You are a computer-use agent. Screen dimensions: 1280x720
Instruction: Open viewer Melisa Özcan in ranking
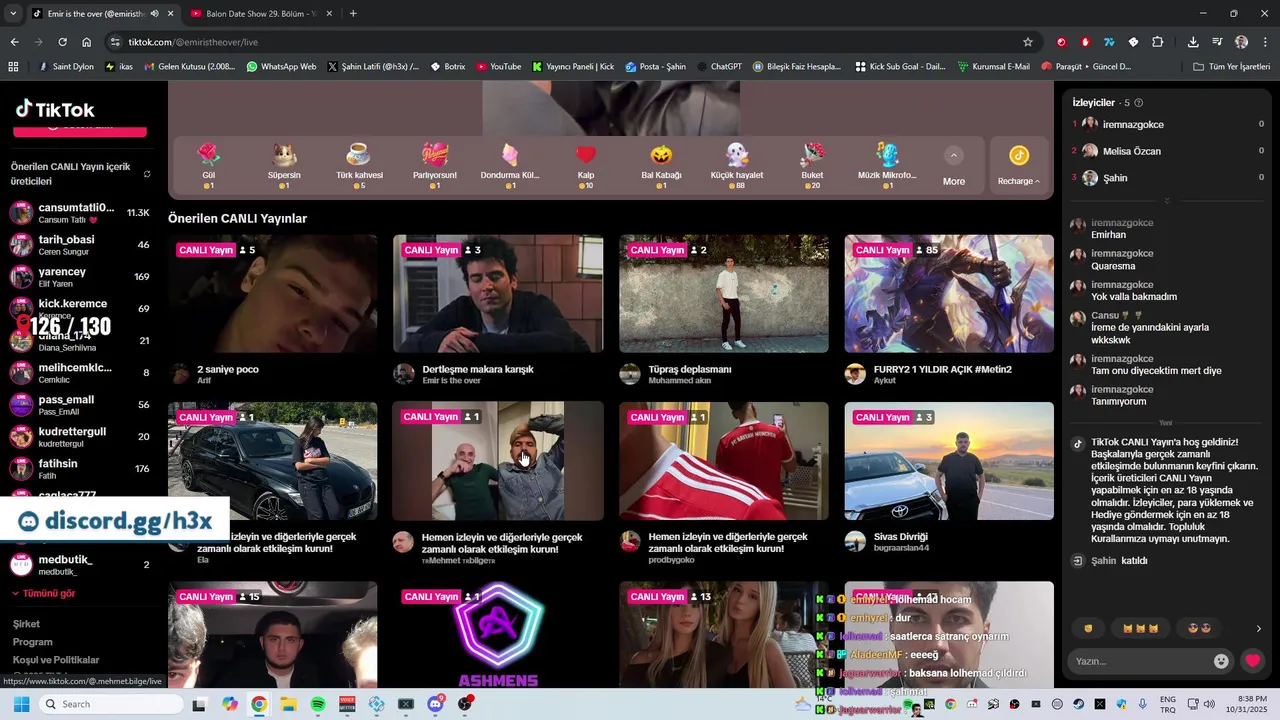point(1168,151)
